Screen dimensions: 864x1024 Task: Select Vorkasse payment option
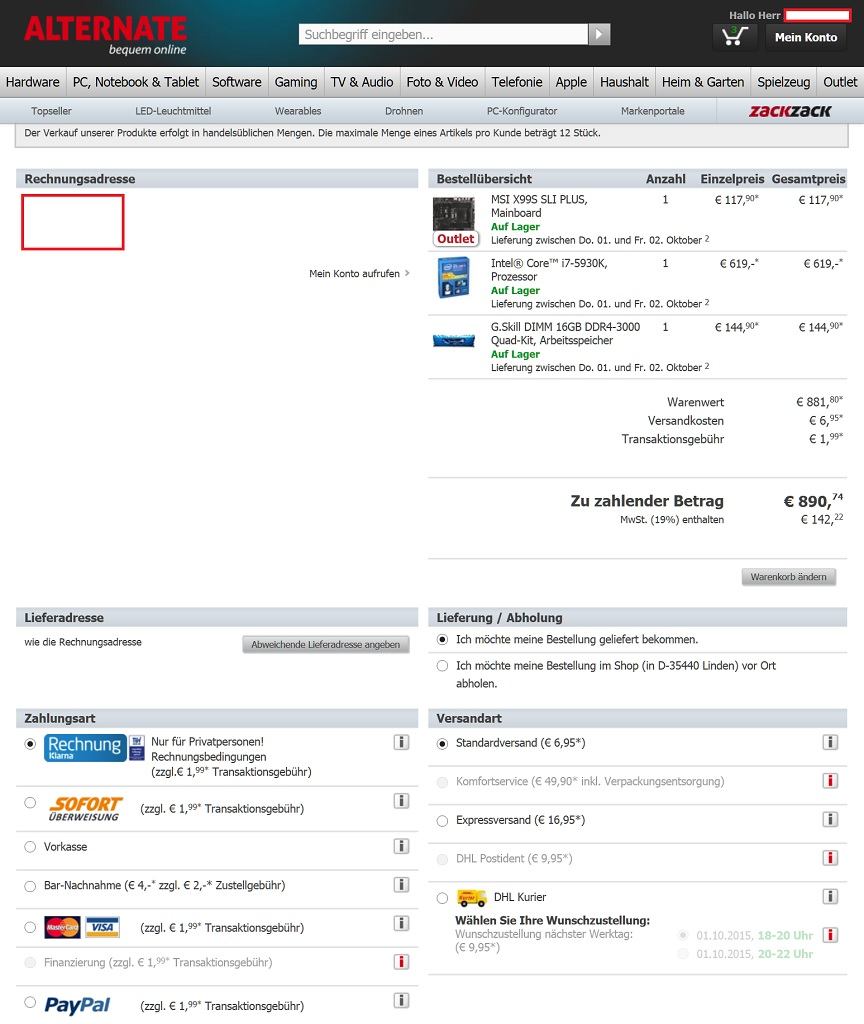click(x=30, y=847)
